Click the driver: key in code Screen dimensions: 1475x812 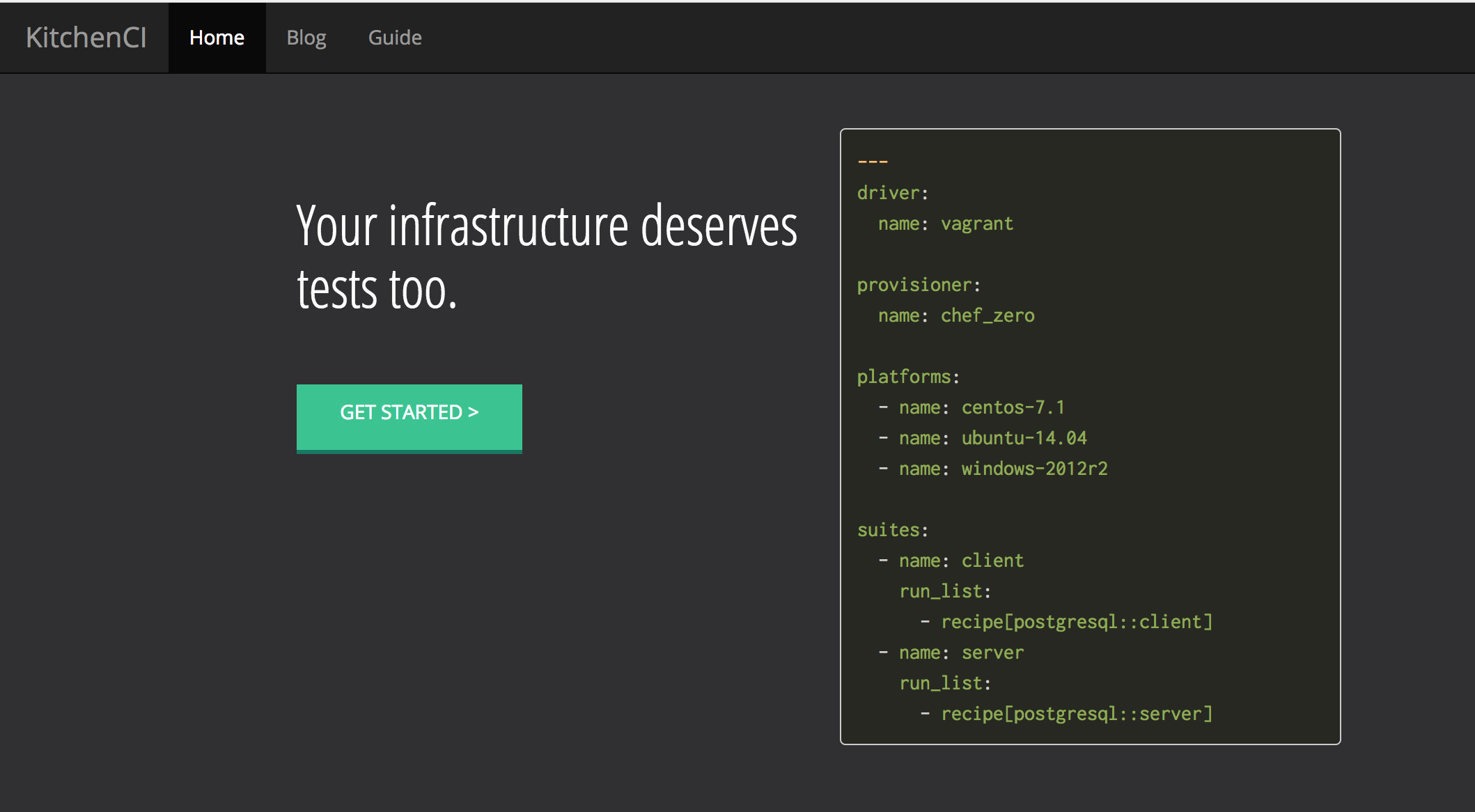tap(892, 193)
